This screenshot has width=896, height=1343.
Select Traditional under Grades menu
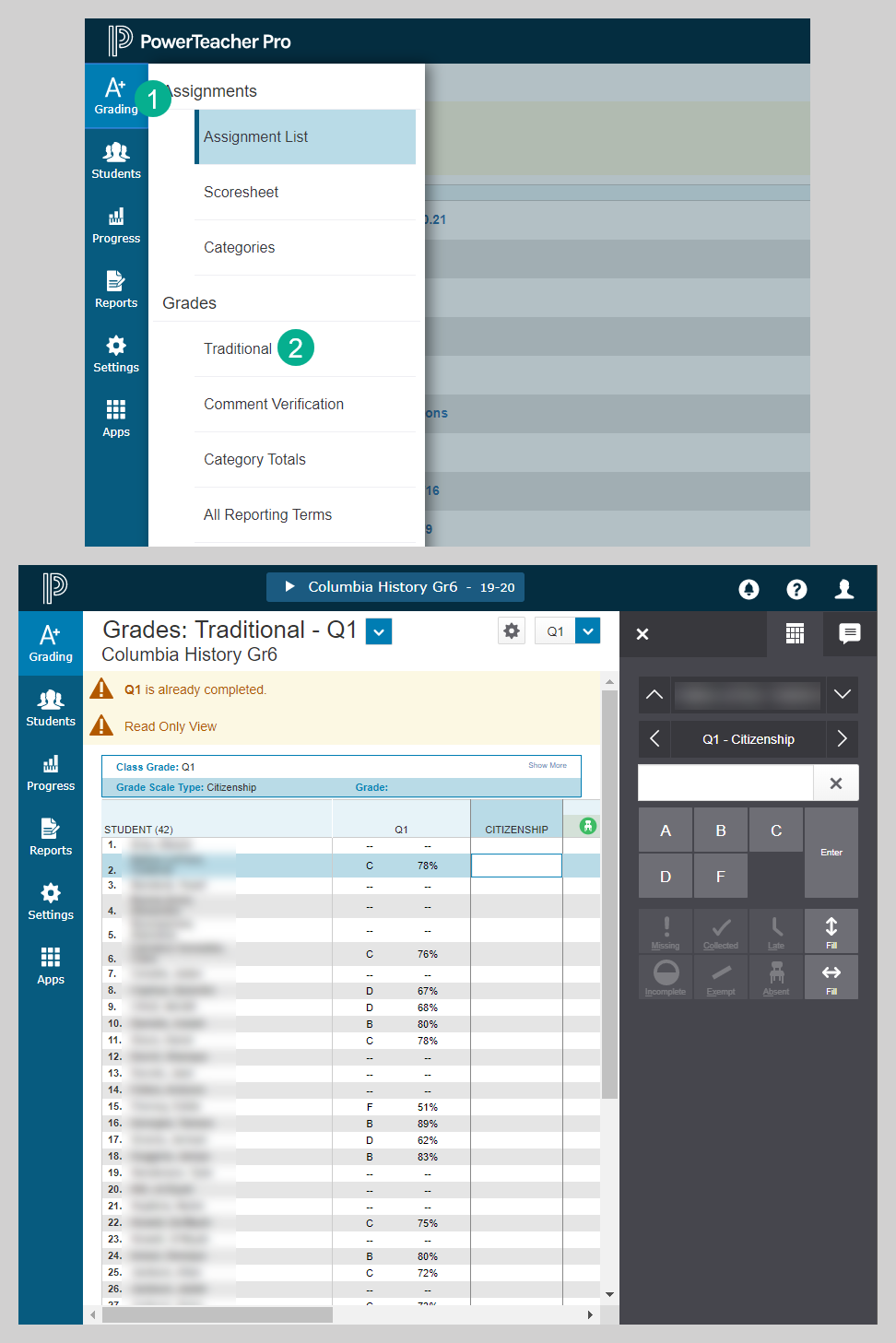click(x=238, y=348)
